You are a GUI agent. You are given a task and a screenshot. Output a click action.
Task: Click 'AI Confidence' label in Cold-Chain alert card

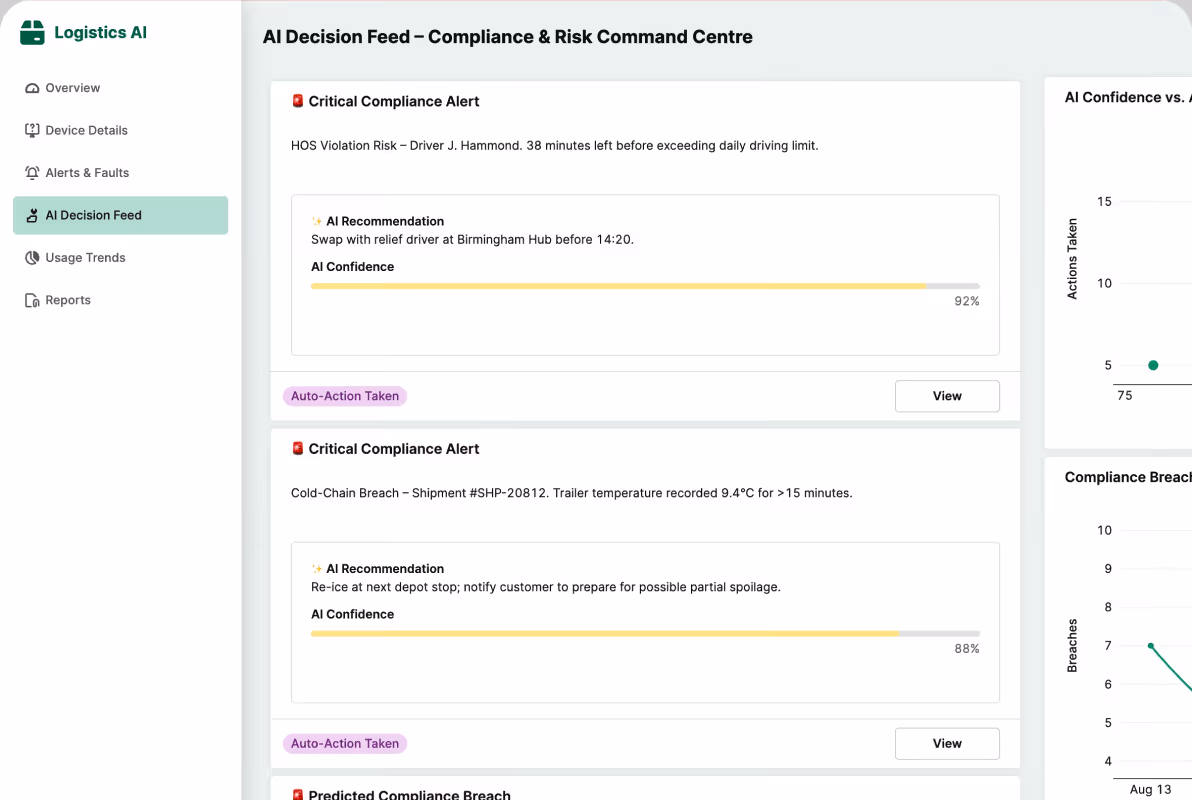pos(353,614)
